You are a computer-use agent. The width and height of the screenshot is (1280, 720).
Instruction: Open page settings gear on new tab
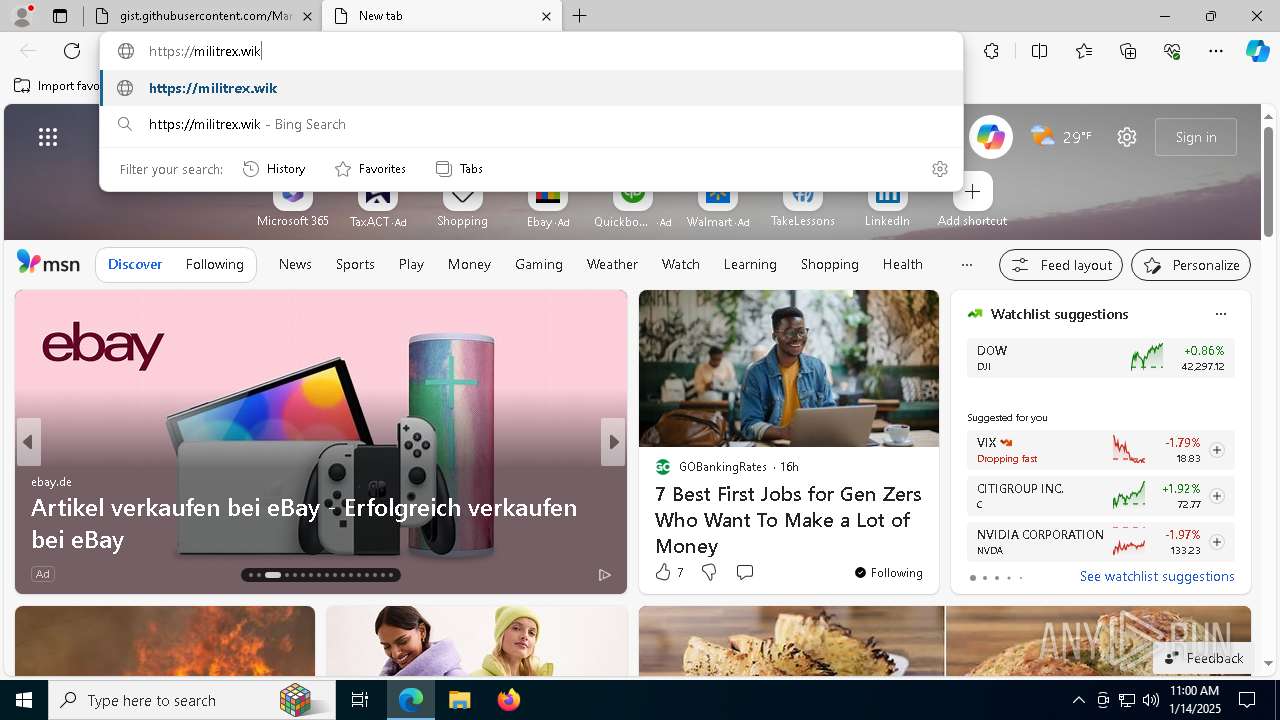click(1127, 137)
